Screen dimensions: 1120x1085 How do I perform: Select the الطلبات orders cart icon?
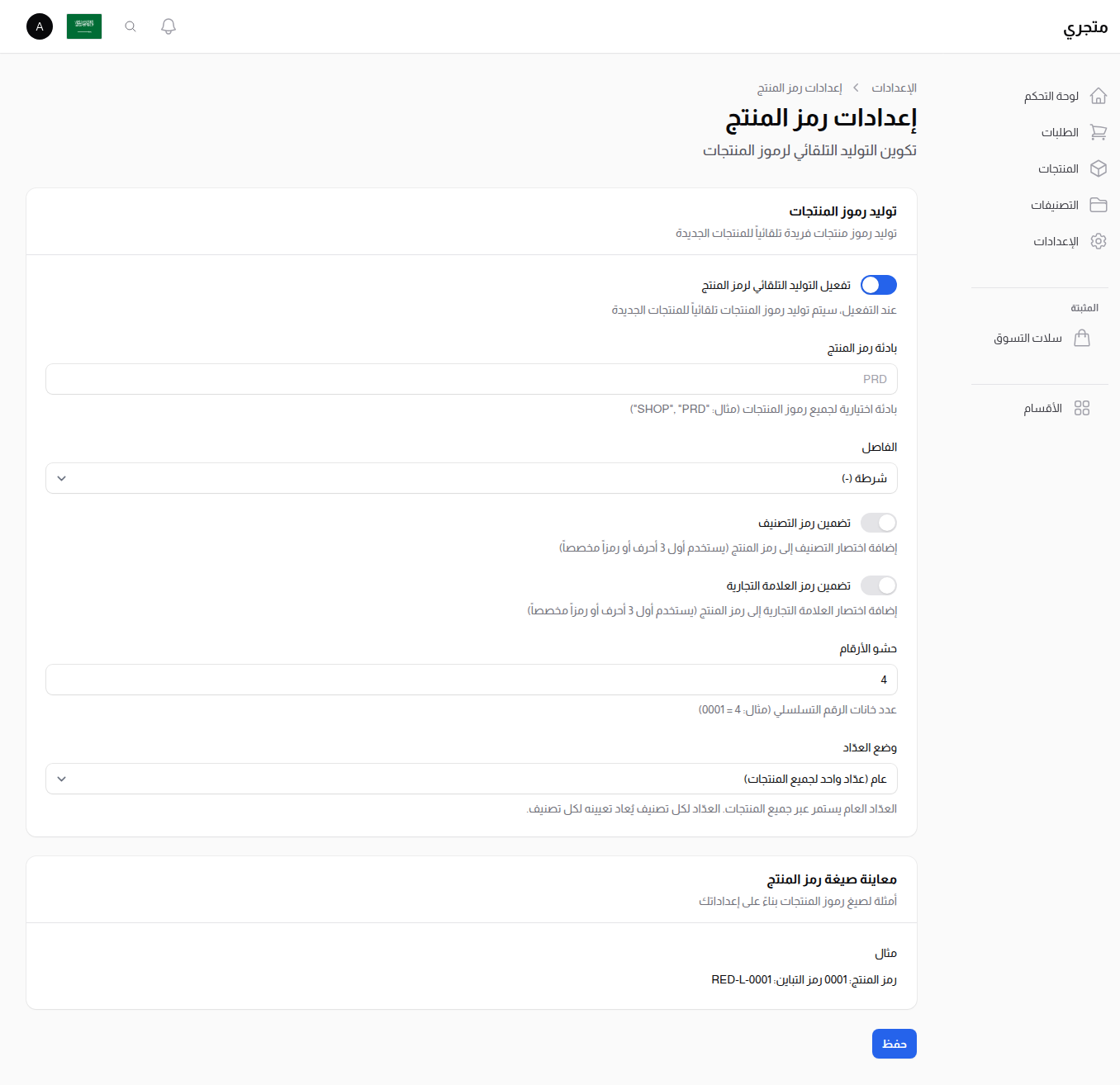pyautogui.click(x=1099, y=132)
